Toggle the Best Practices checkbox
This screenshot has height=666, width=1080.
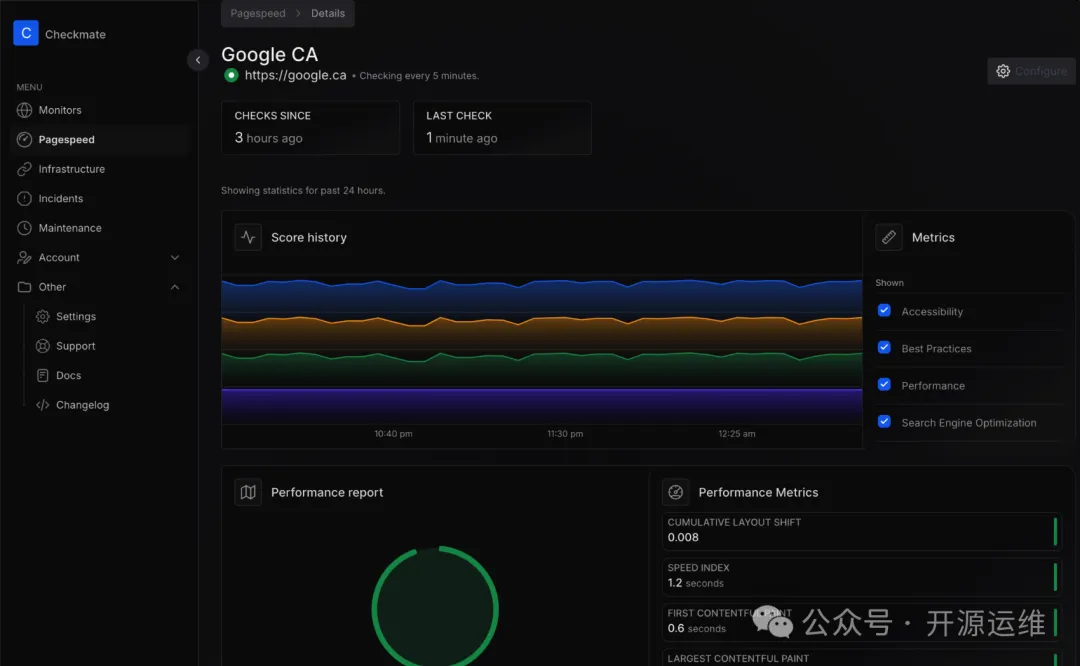click(x=884, y=348)
